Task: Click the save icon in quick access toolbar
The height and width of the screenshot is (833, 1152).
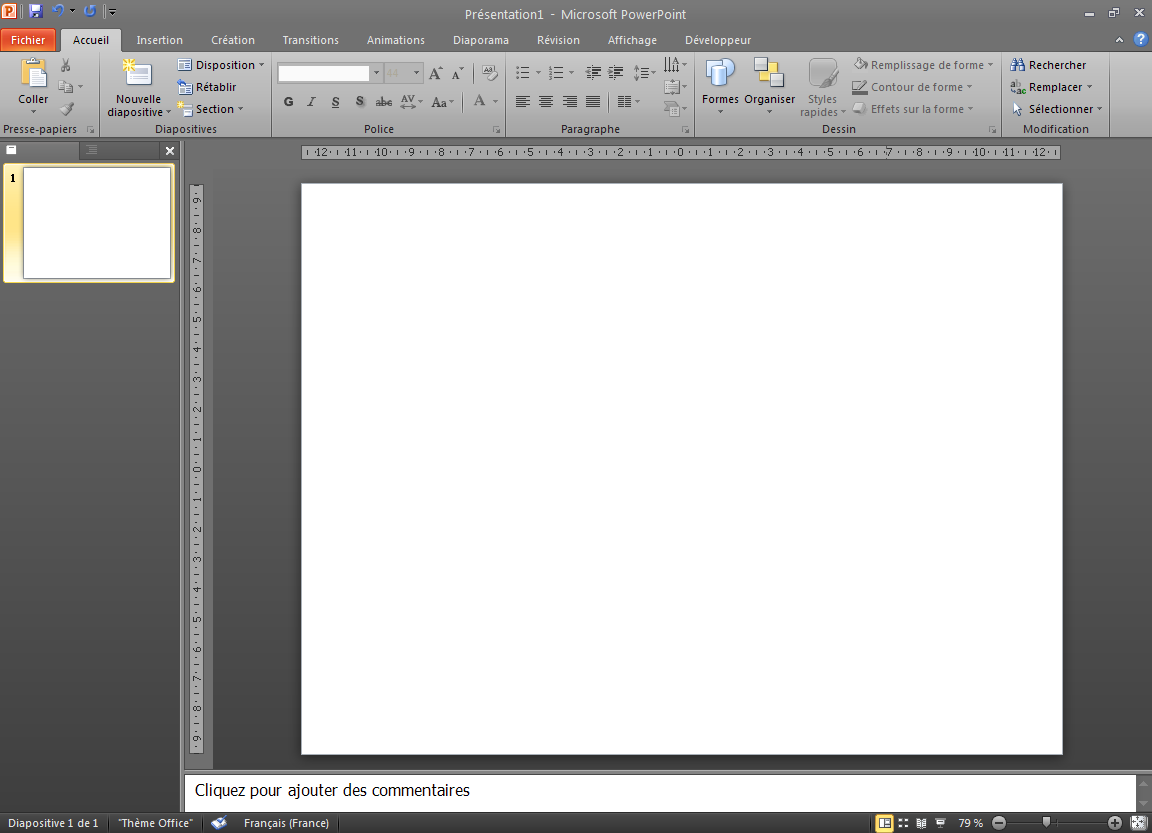Action: pos(36,12)
